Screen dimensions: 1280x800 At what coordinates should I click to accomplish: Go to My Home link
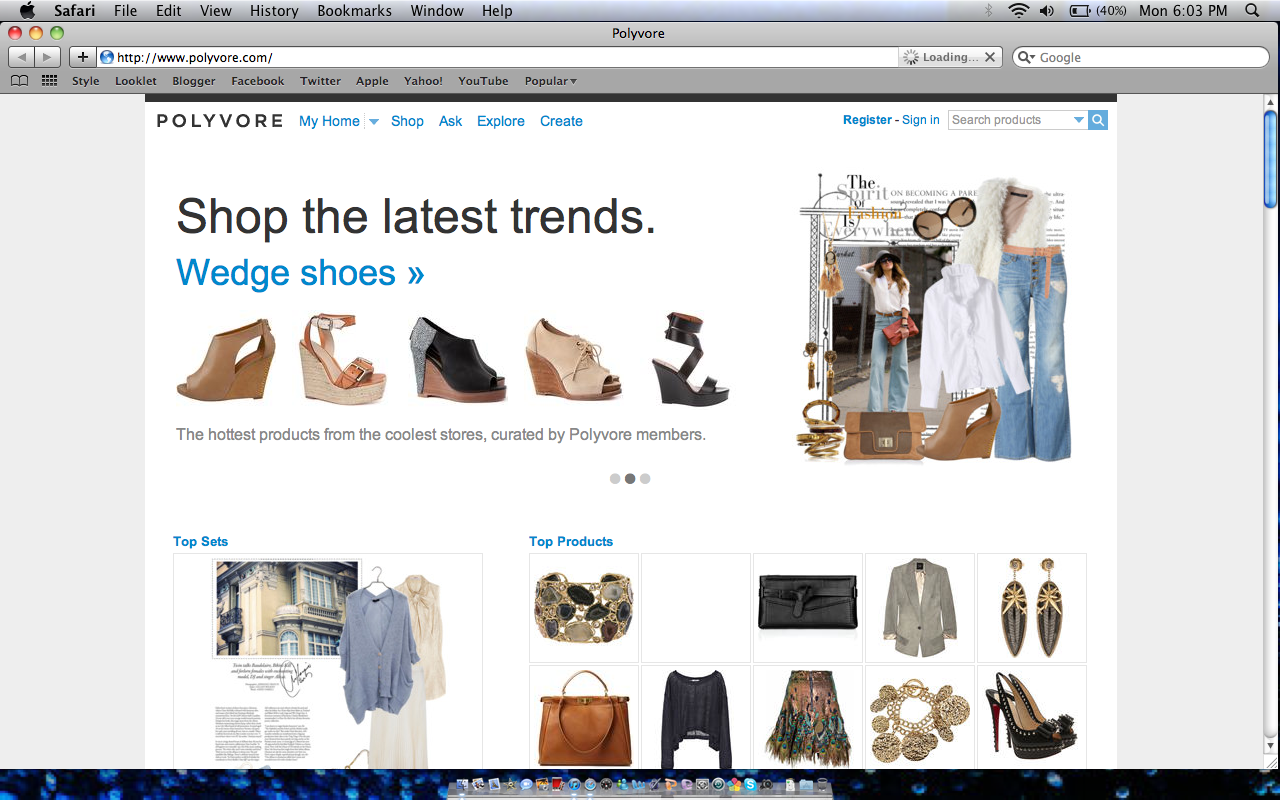pyautogui.click(x=329, y=121)
